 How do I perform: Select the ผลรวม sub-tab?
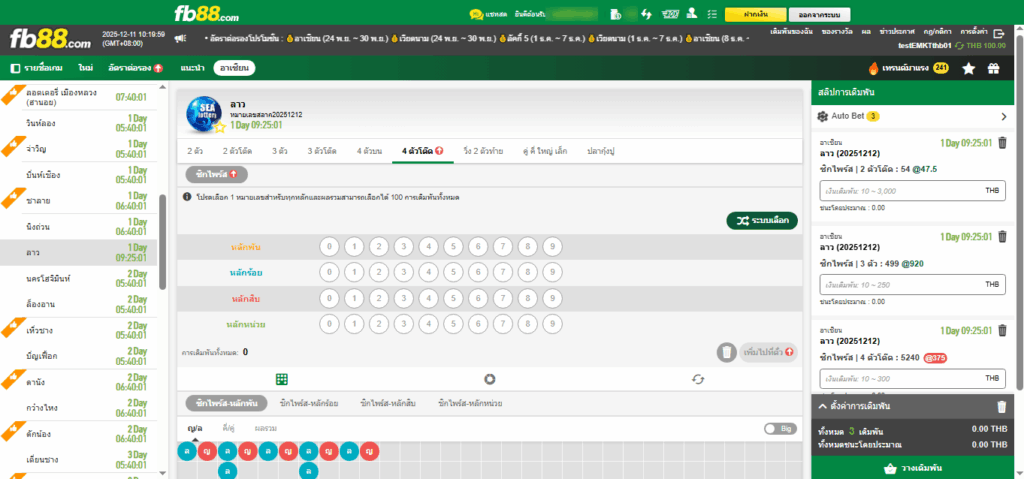(x=266, y=429)
